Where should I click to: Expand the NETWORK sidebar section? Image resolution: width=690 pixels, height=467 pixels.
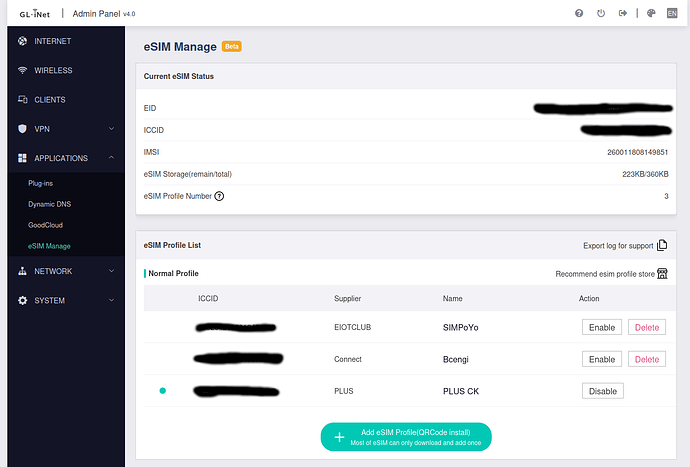(62, 271)
